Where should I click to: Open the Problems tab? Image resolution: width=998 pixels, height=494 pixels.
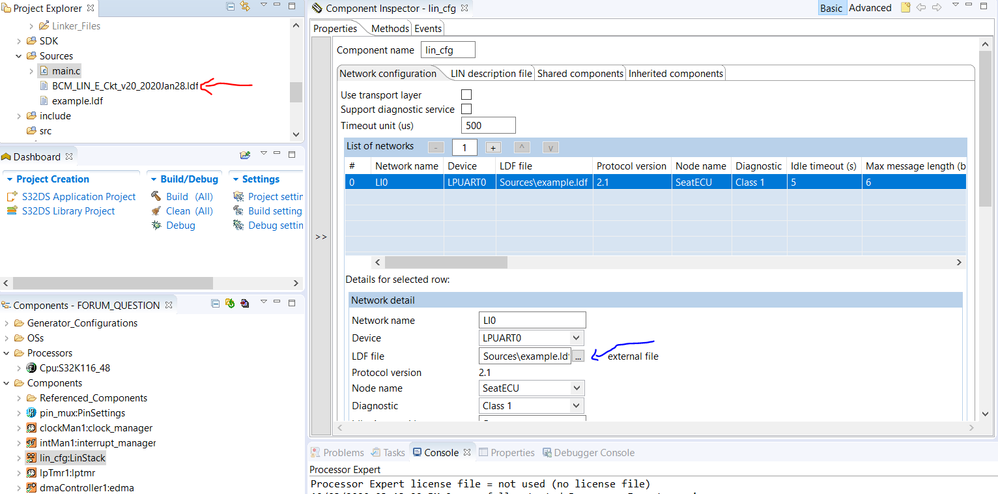[x=337, y=453]
